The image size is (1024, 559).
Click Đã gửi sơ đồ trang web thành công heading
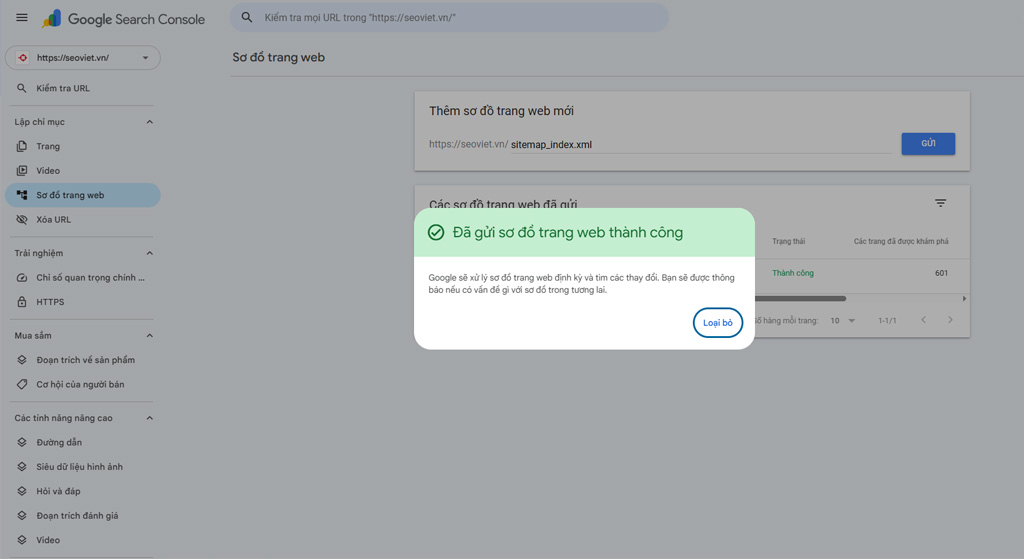point(568,232)
